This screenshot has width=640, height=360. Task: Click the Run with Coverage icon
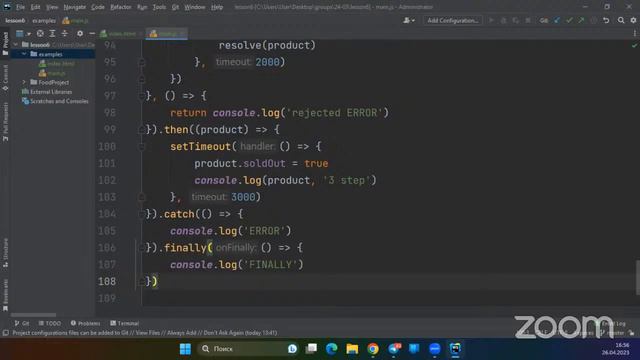pos(516,20)
